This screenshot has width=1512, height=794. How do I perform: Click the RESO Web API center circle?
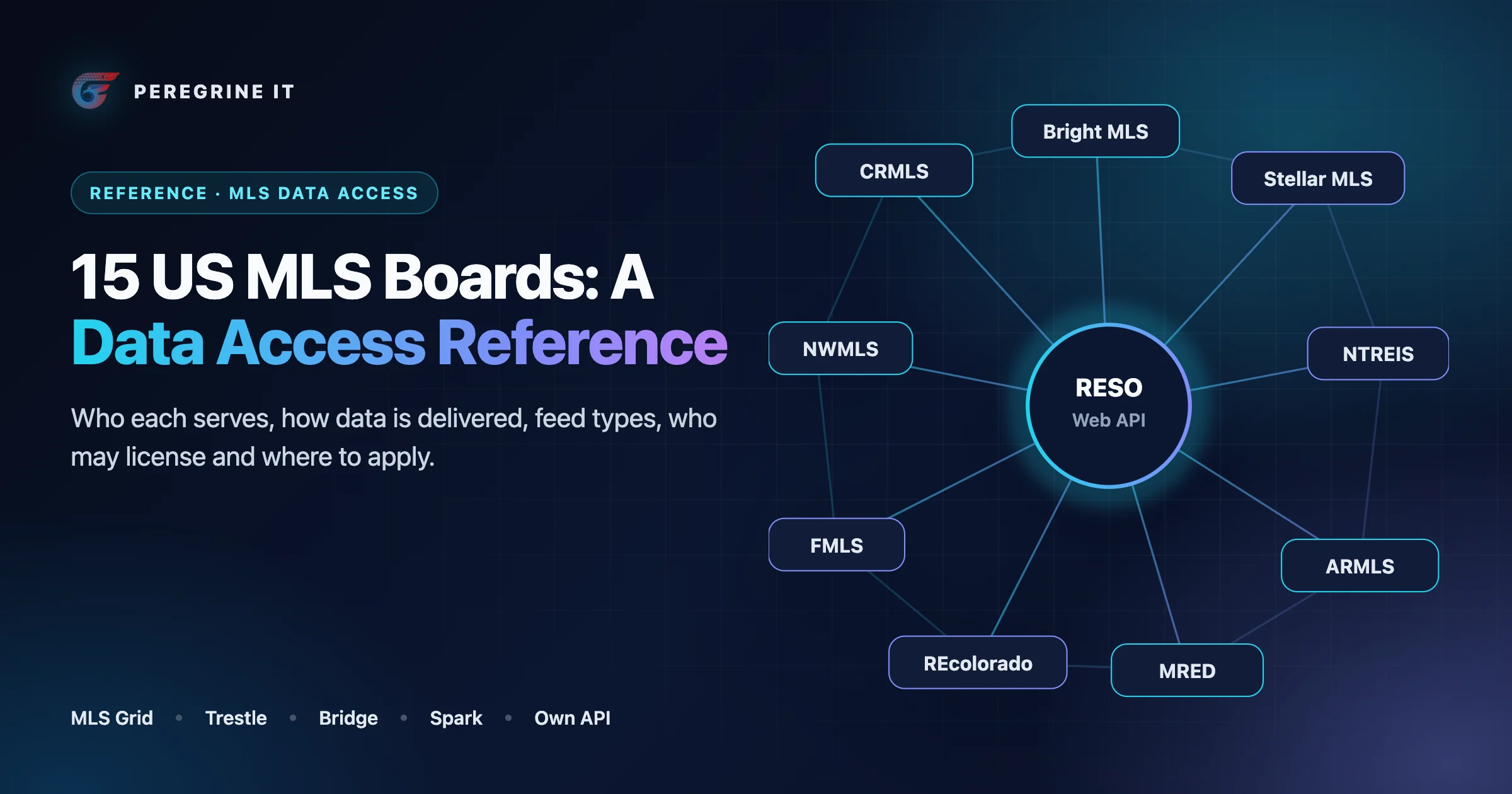pos(1109,406)
